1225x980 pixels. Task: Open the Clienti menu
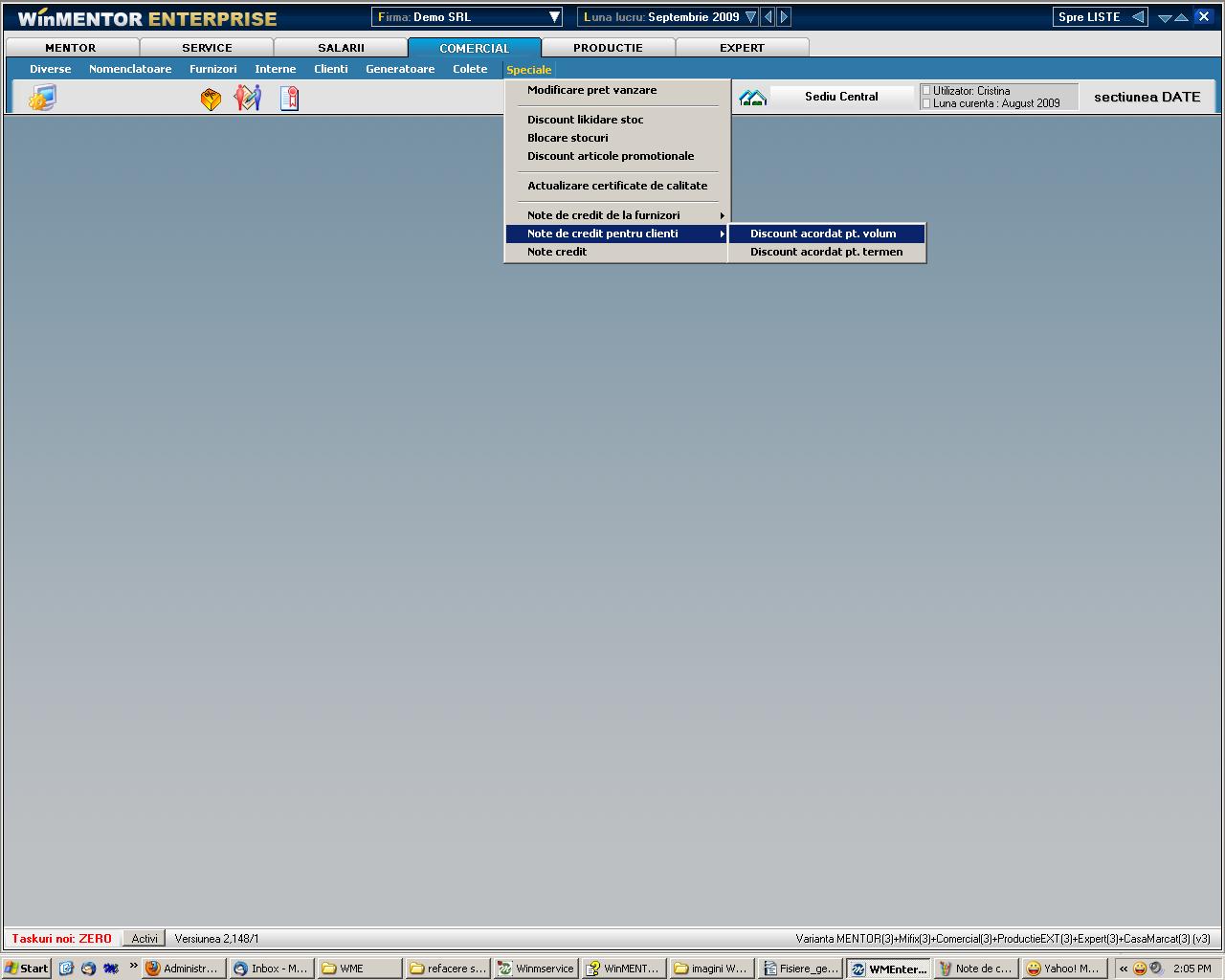(331, 69)
